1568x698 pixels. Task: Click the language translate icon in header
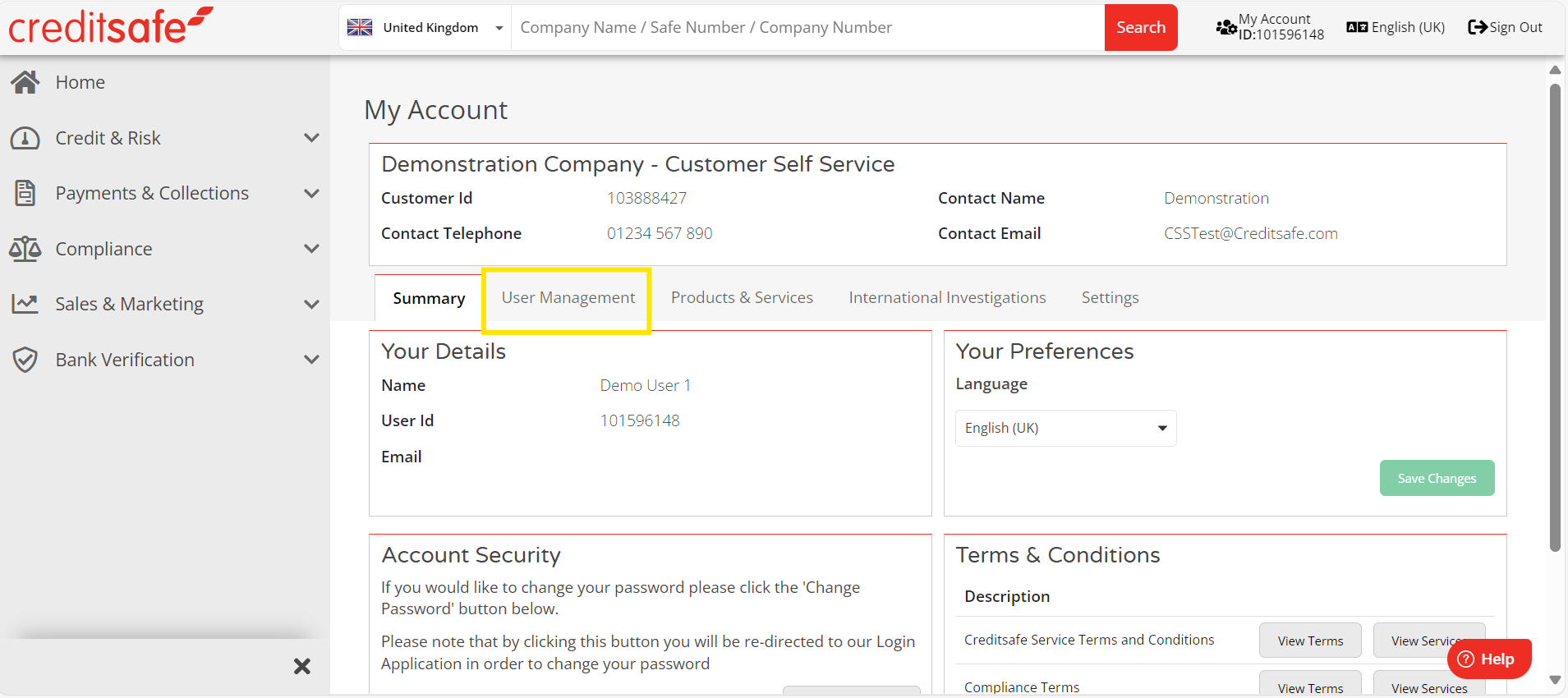point(1357,27)
